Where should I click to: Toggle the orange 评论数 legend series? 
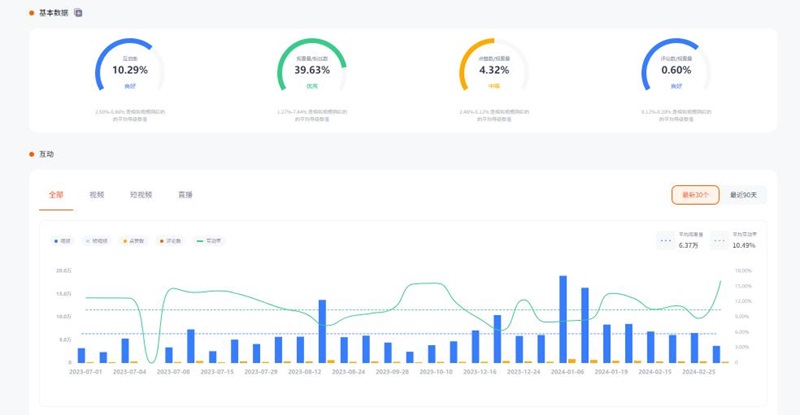pyautogui.click(x=170, y=241)
